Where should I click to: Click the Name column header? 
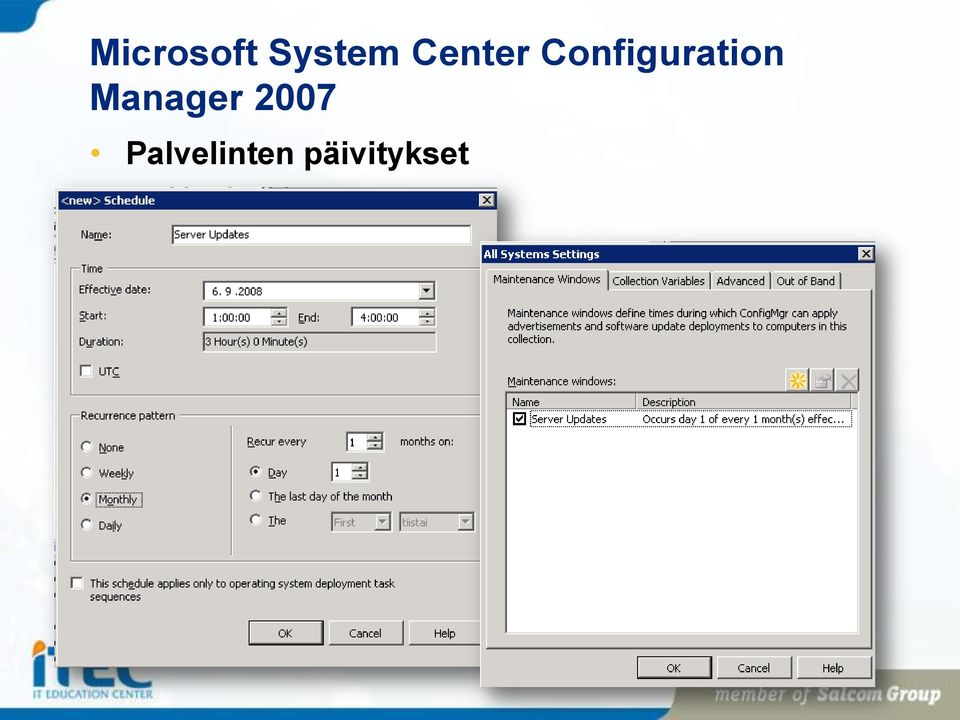coord(571,402)
